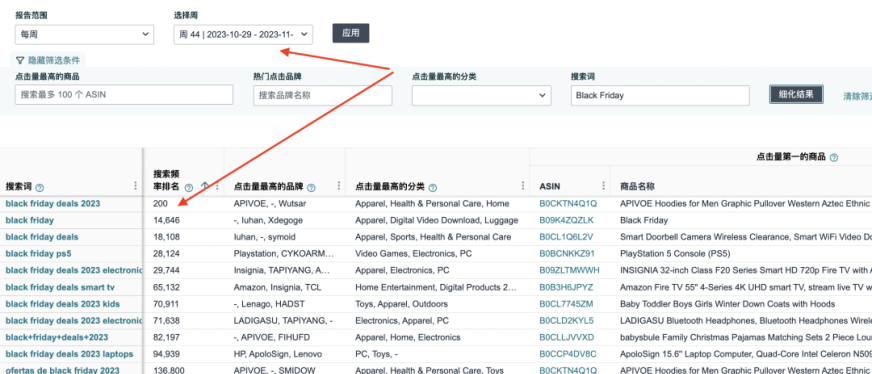Click the rank value 18,108
872x374 pixels.
pos(166,237)
